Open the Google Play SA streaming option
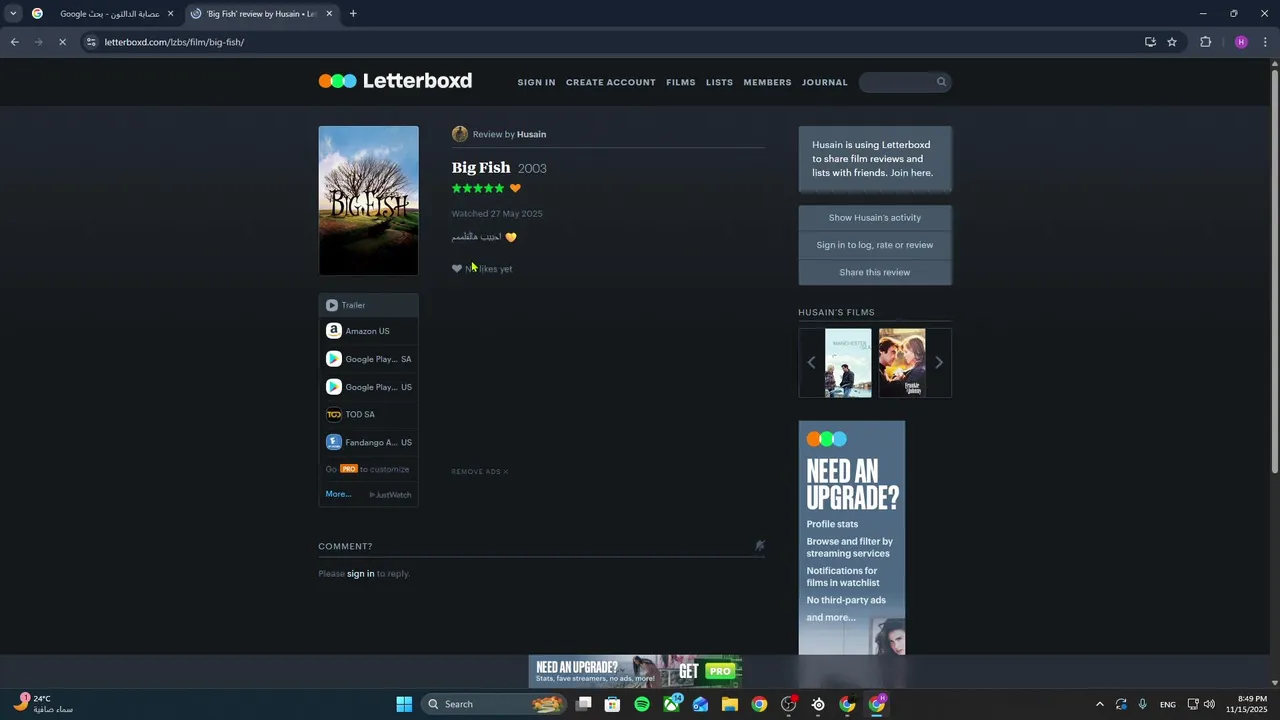 coord(368,359)
